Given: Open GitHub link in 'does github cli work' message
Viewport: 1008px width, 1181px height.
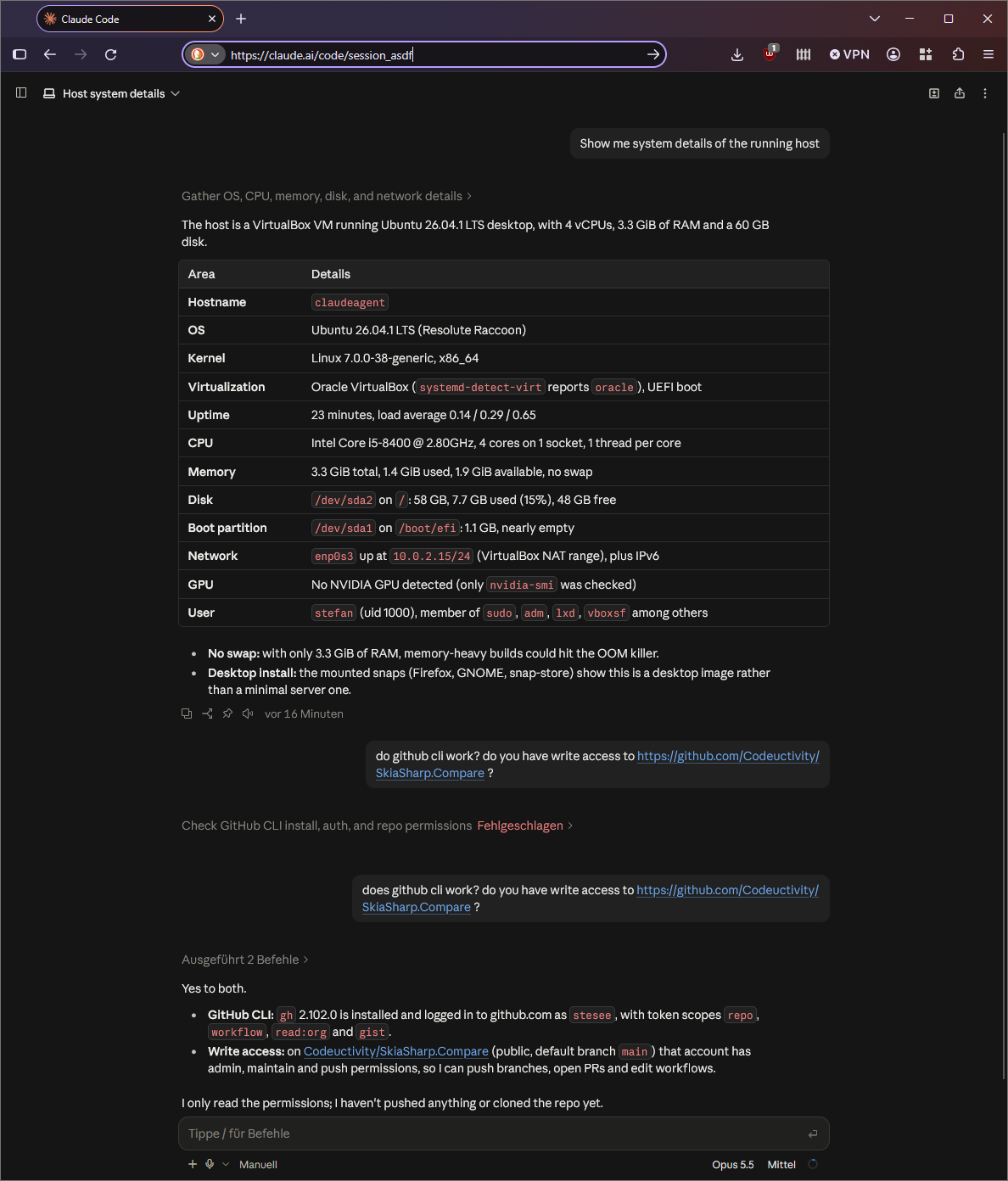Looking at the screenshot, I should click(591, 898).
